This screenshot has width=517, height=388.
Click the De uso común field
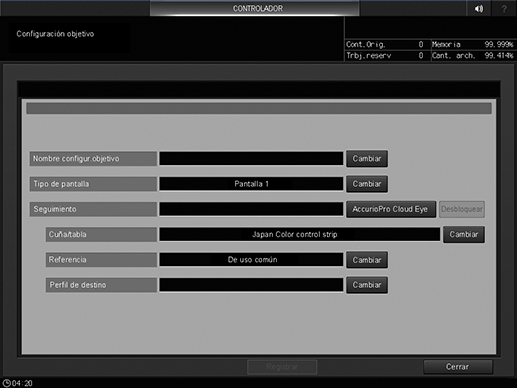(x=251, y=260)
